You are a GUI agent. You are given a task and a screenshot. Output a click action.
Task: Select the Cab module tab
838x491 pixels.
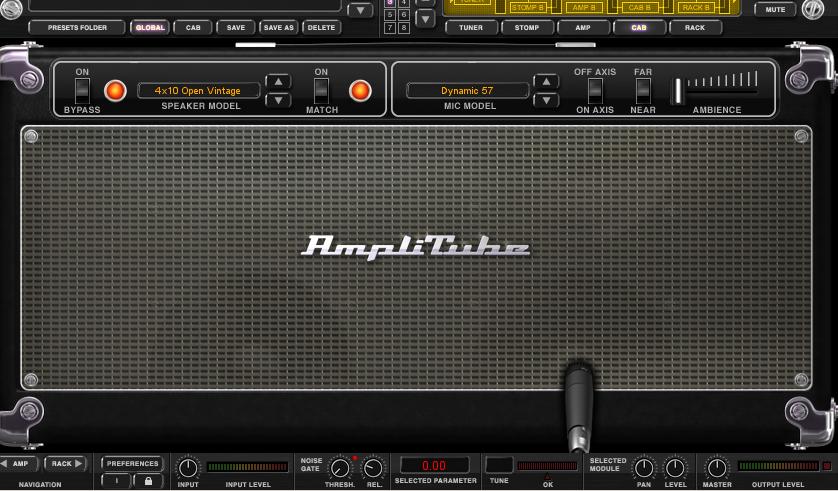click(x=639, y=27)
